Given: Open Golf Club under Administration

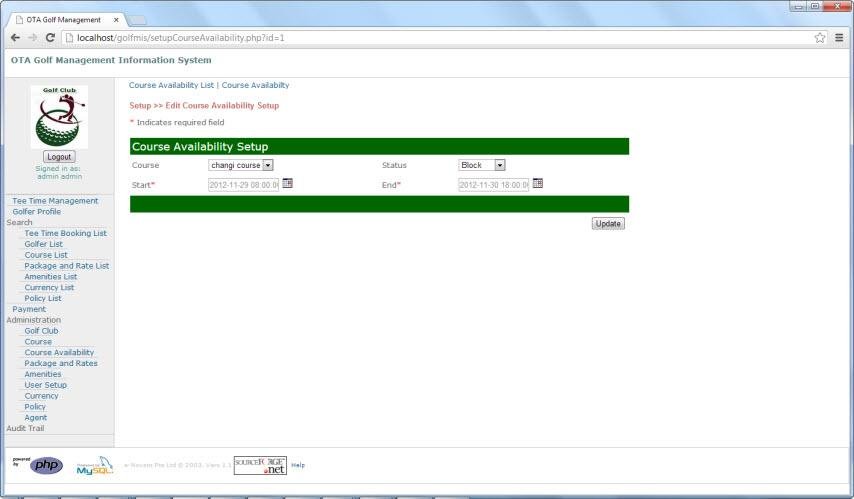Looking at the screenshot, I should (x=41, y=331).
